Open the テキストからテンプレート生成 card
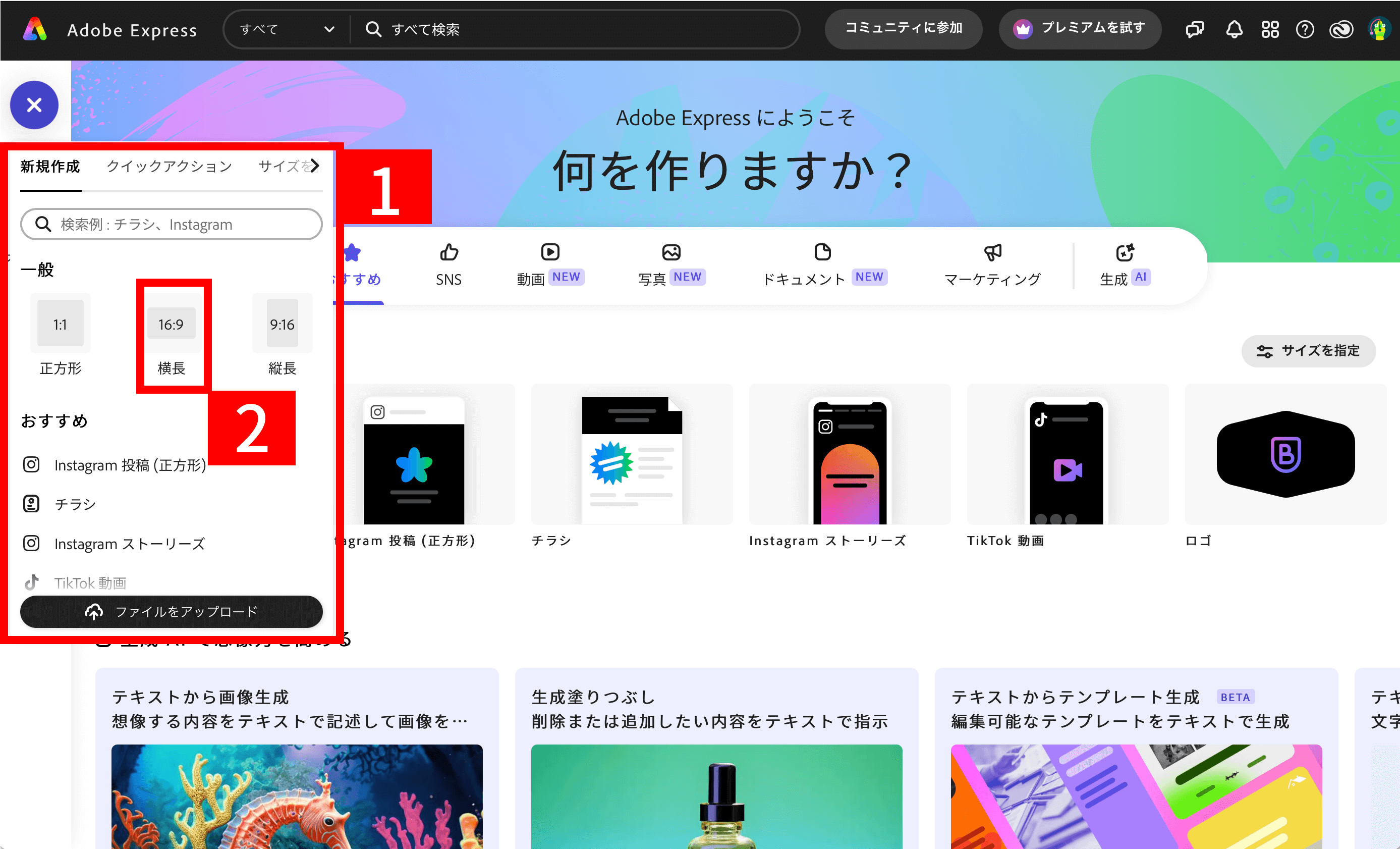The height and width of the screenshot is (849, 1400). [x=1136, y=759]
